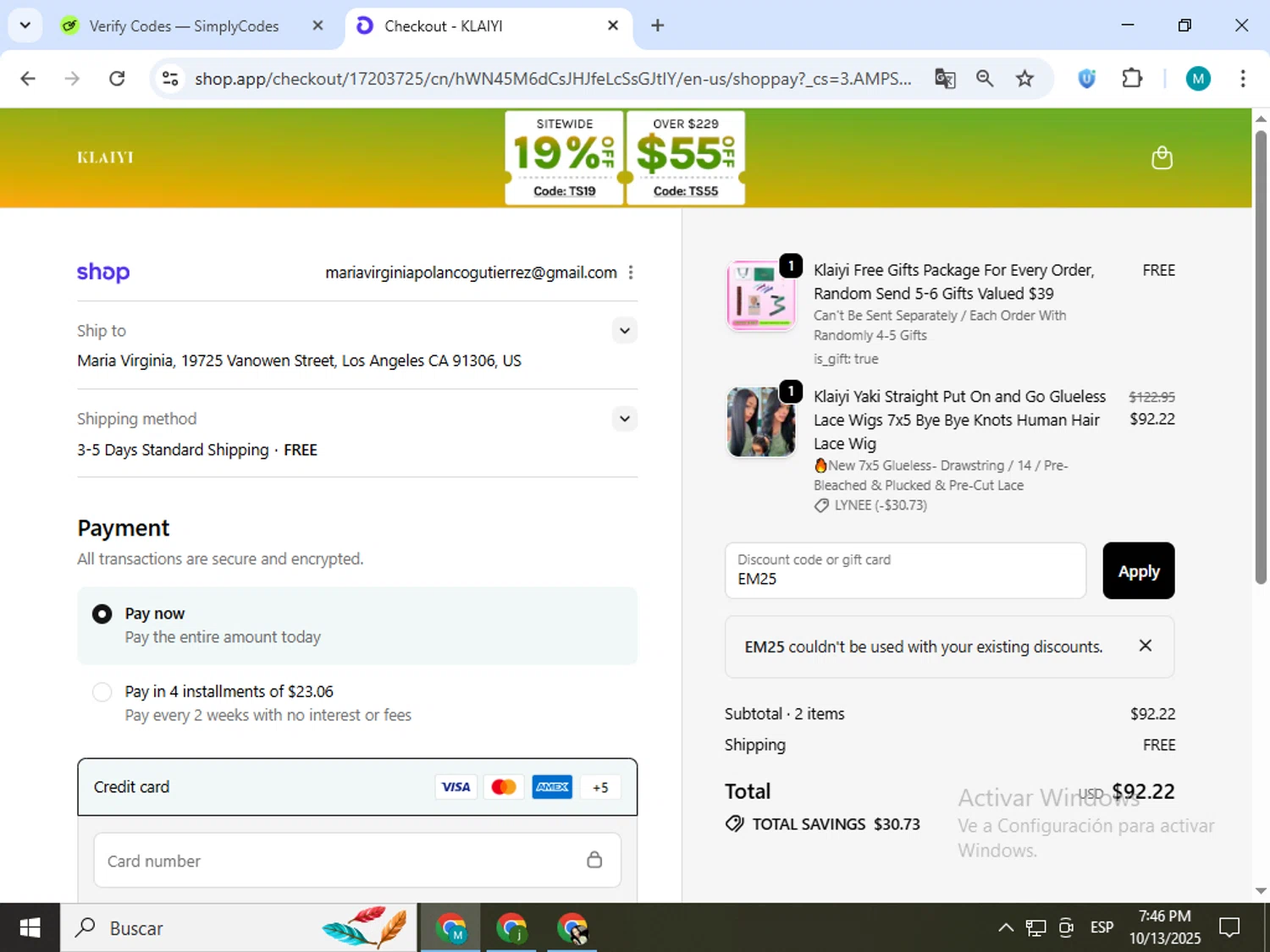Click the American Express icon

click(552, 787)
